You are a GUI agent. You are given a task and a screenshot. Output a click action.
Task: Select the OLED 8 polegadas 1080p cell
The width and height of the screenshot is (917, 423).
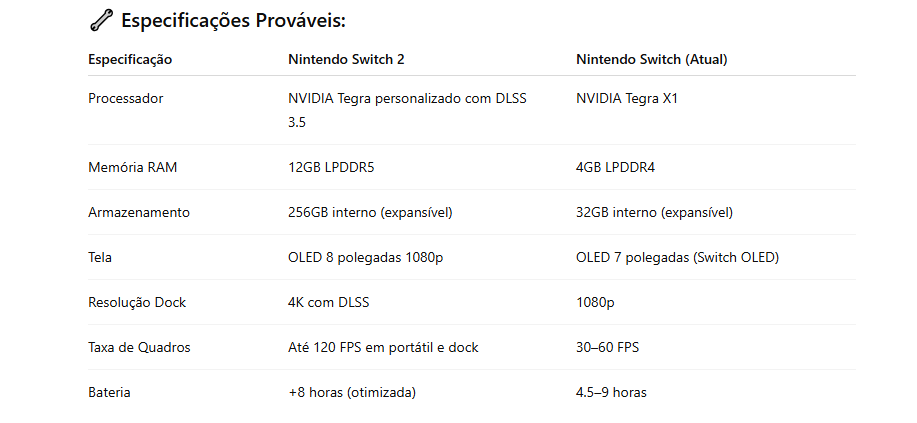(x=366, y=257)
